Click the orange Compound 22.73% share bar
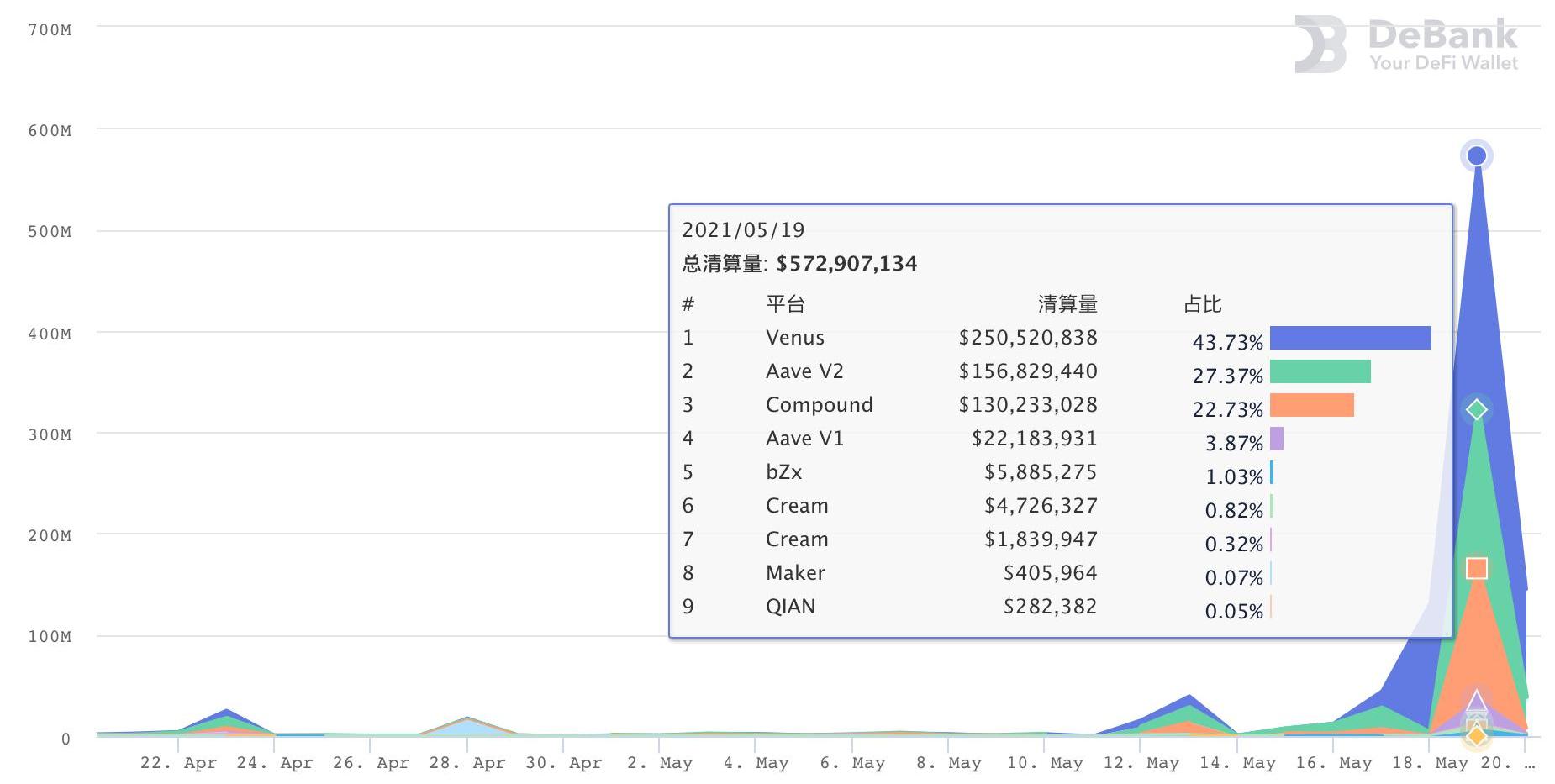Screen dimensions: 1555x784 pyautogui.click(x=1311, y=405)
